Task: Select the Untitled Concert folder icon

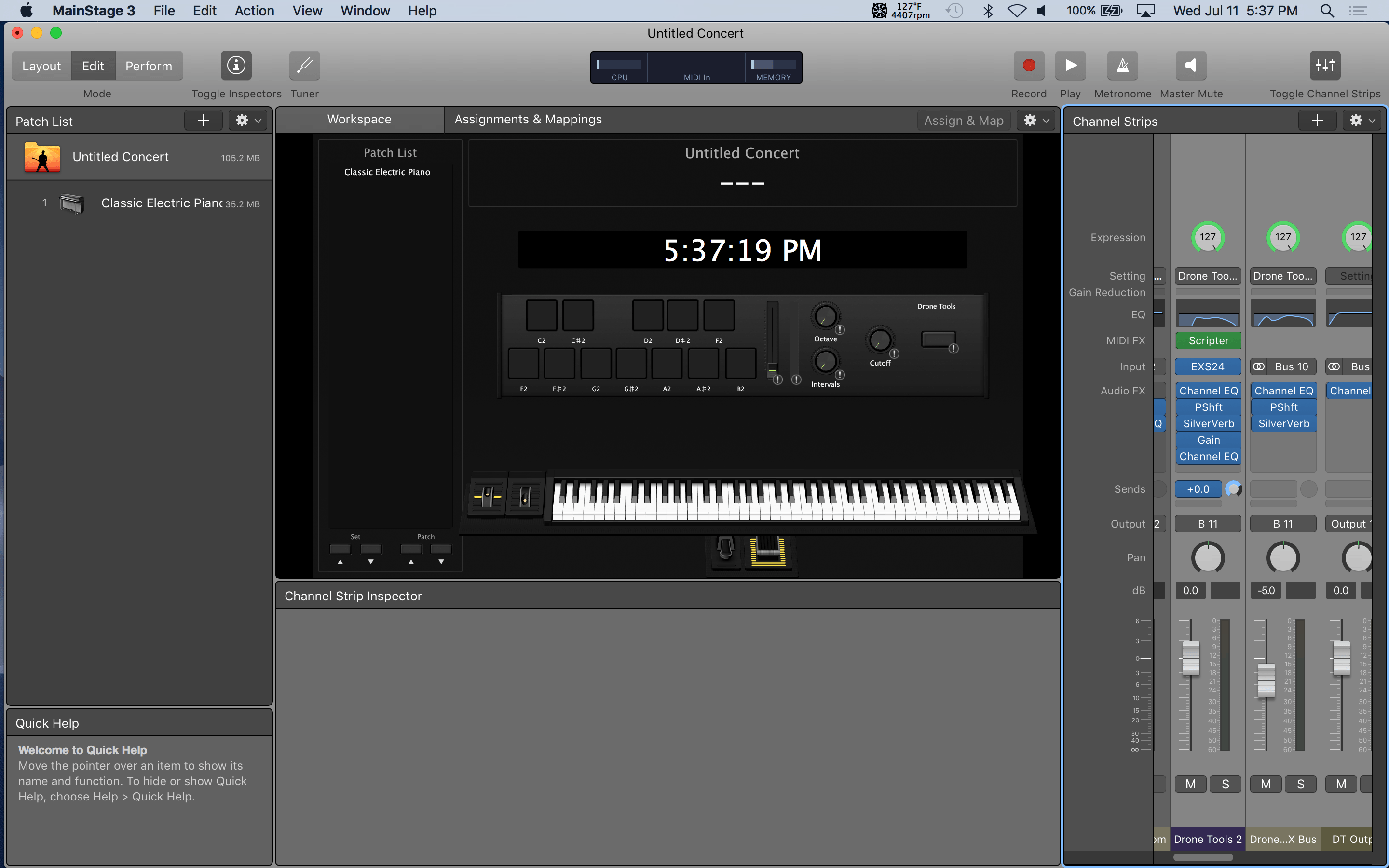Action: 42,157
